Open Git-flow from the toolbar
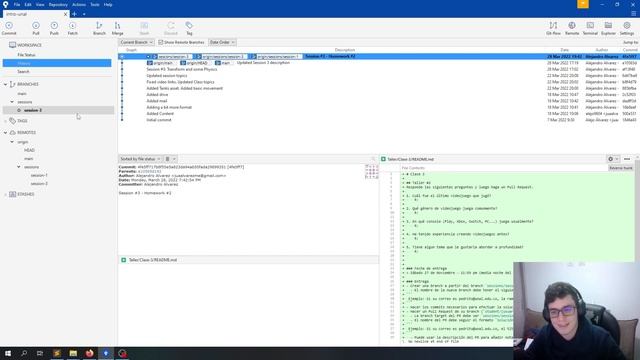 (x=553, y=28)
